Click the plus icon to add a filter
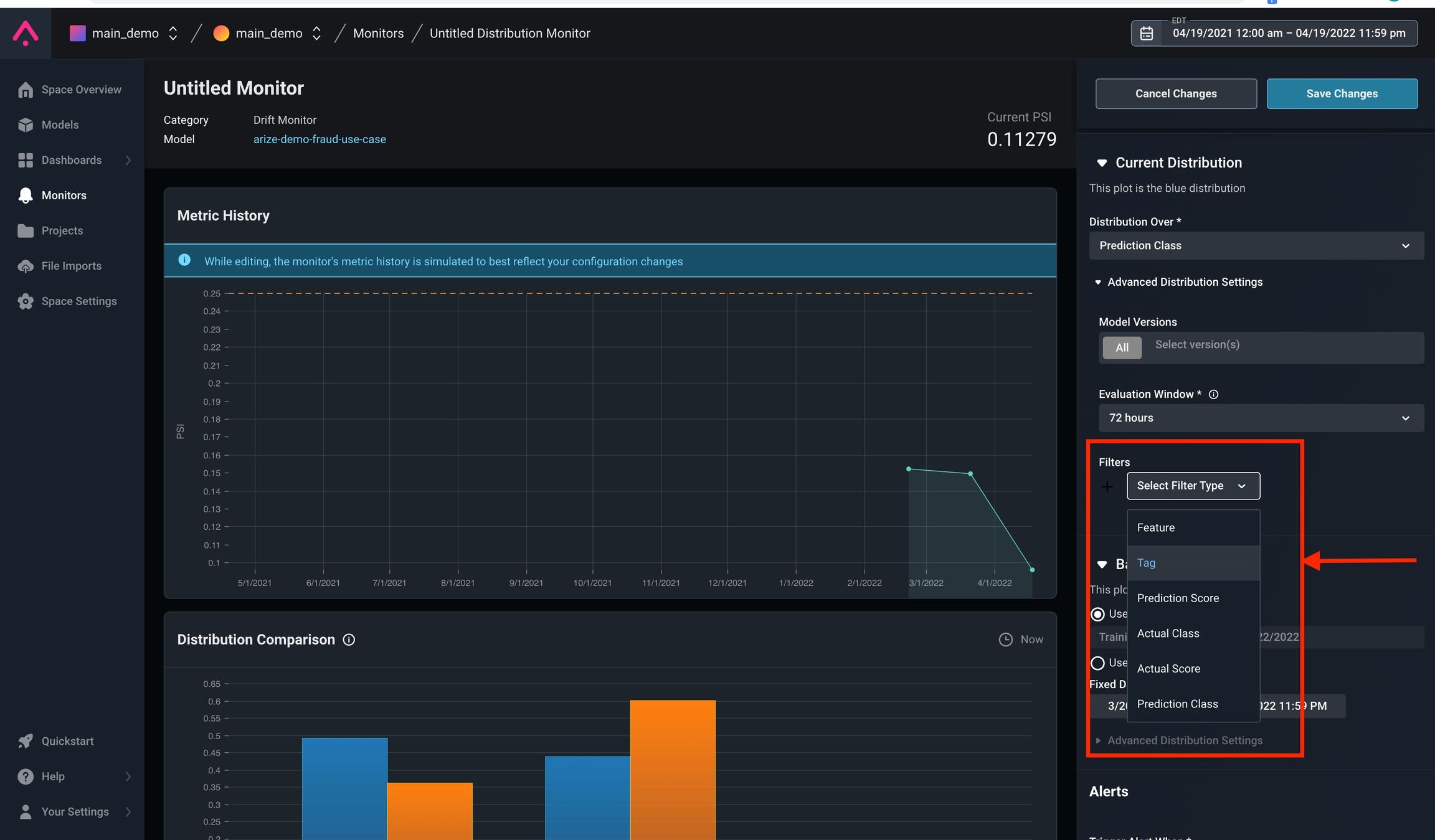This screenshot has width=1435, height=840. coord(1107,486)
